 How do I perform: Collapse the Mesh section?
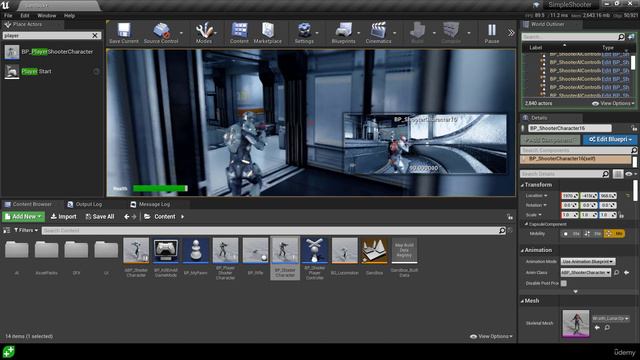coord(522,301)
